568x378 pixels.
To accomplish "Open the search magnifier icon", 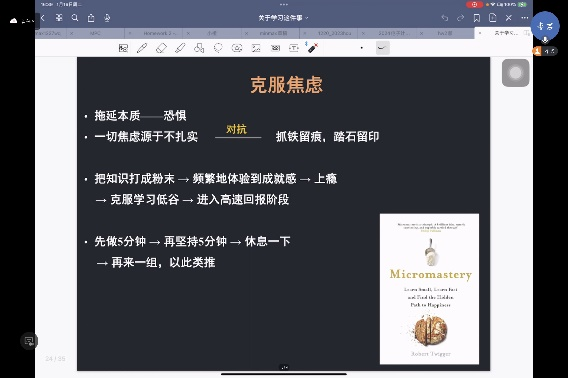I will pyautogui.click(x=75, y=18).
